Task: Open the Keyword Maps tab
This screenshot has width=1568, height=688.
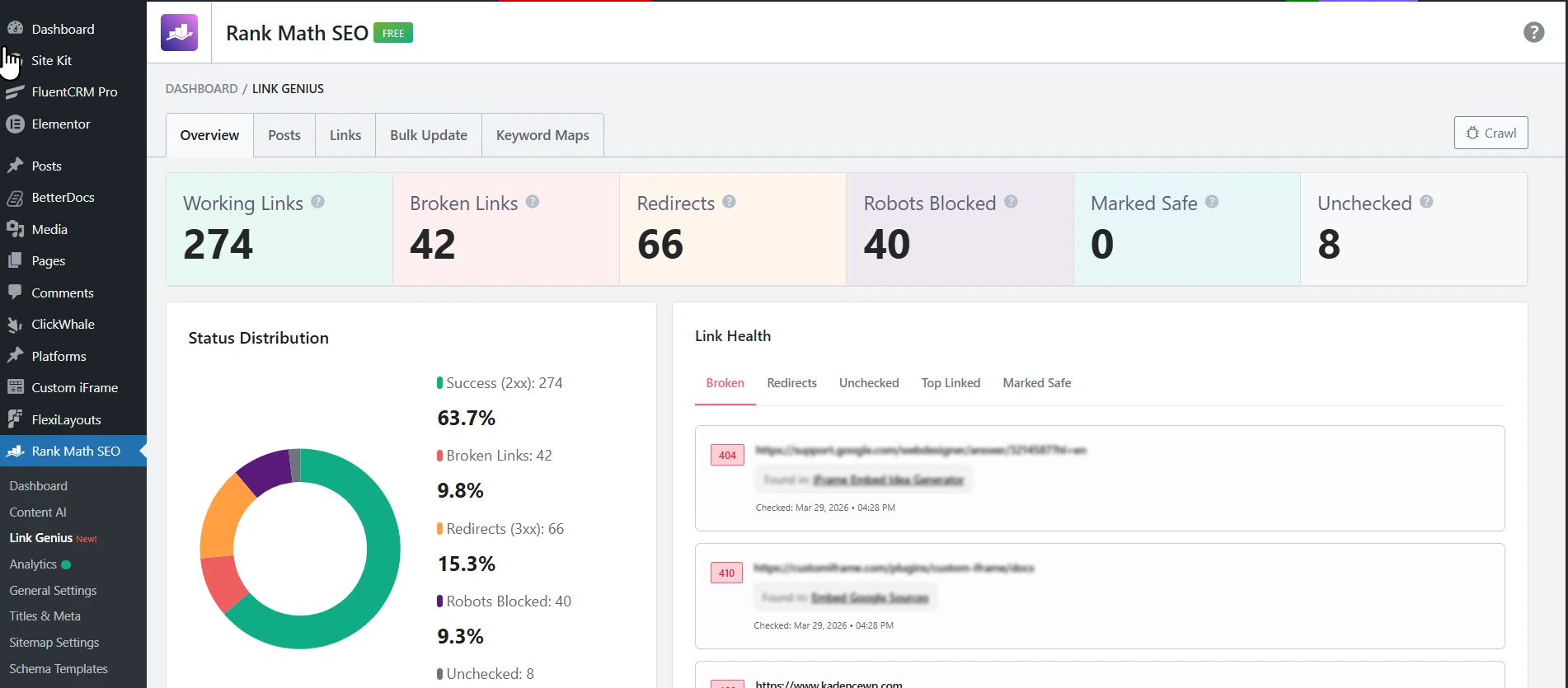Action: [542, 135]
